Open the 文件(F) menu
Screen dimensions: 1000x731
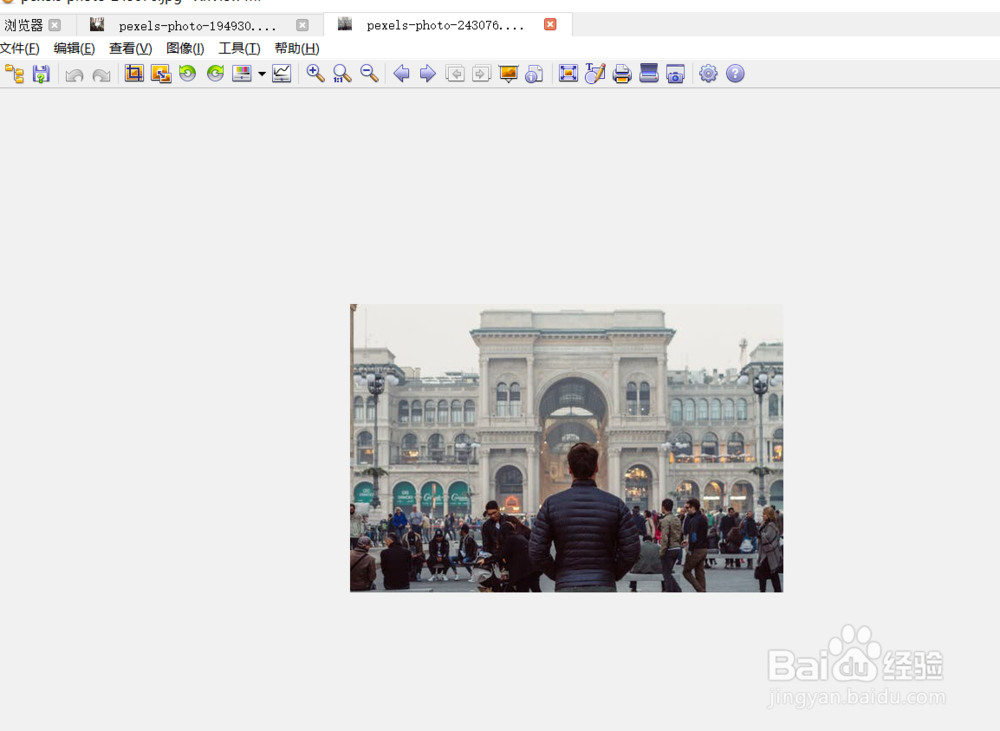point(20,48)
